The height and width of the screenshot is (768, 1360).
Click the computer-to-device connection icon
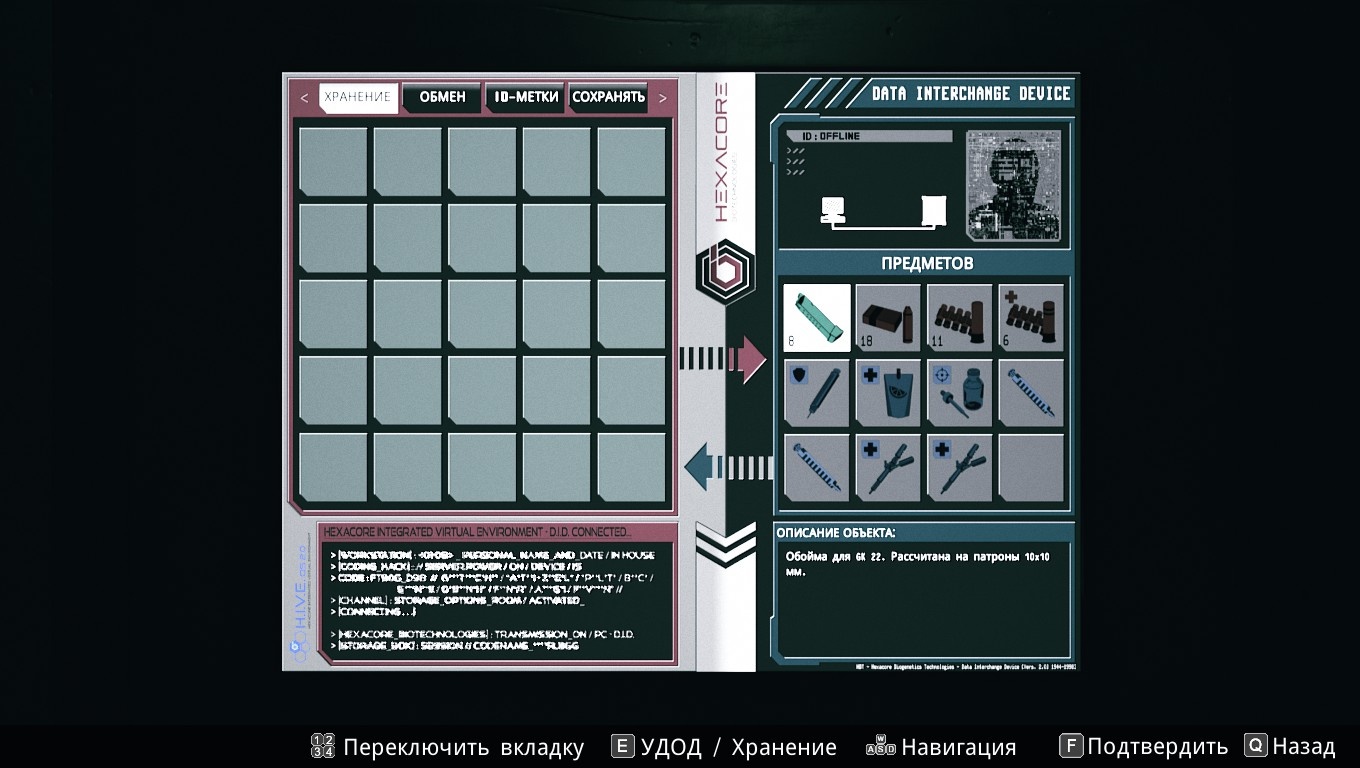883,211
